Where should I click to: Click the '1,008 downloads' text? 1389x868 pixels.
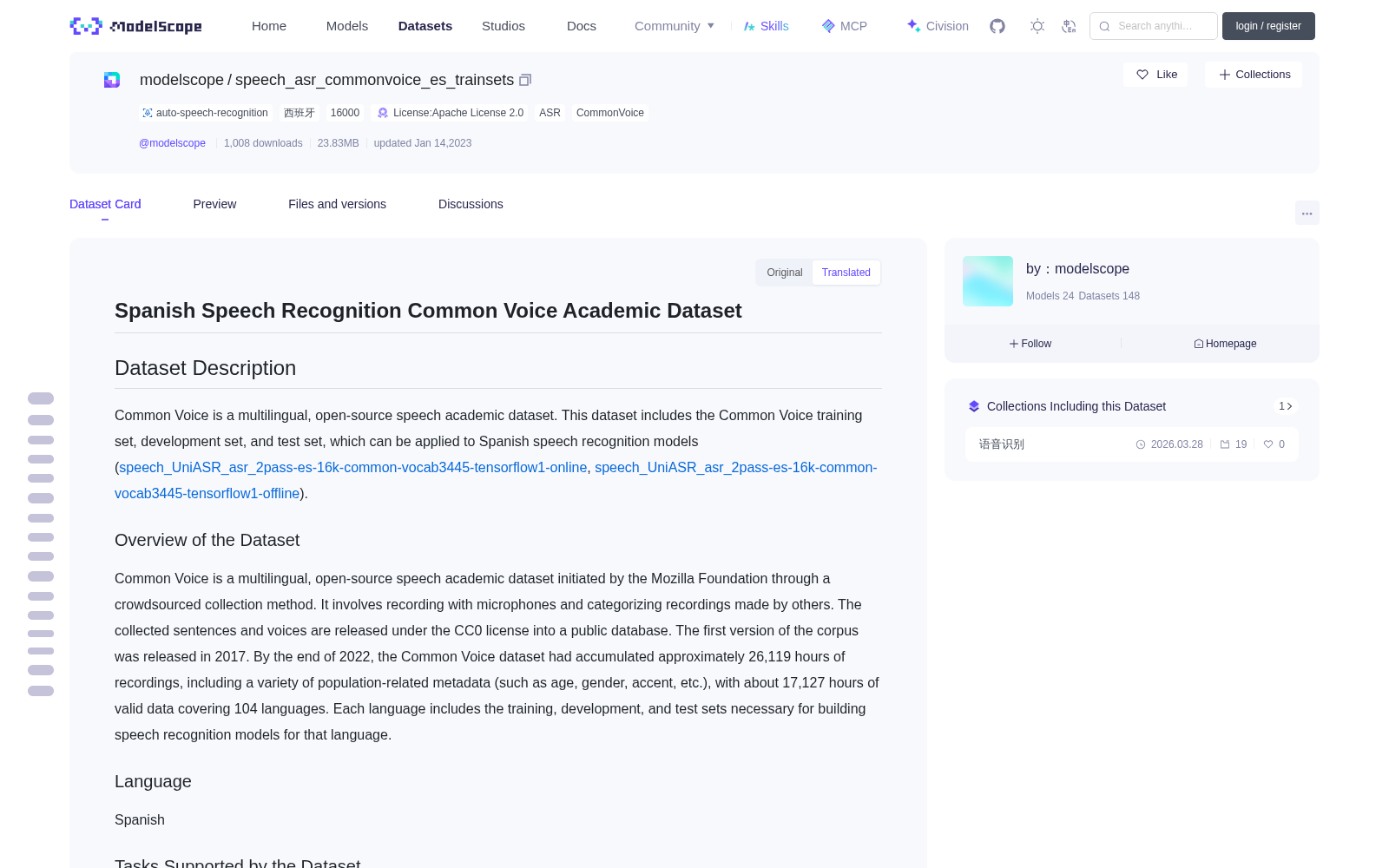click(263, 143)
